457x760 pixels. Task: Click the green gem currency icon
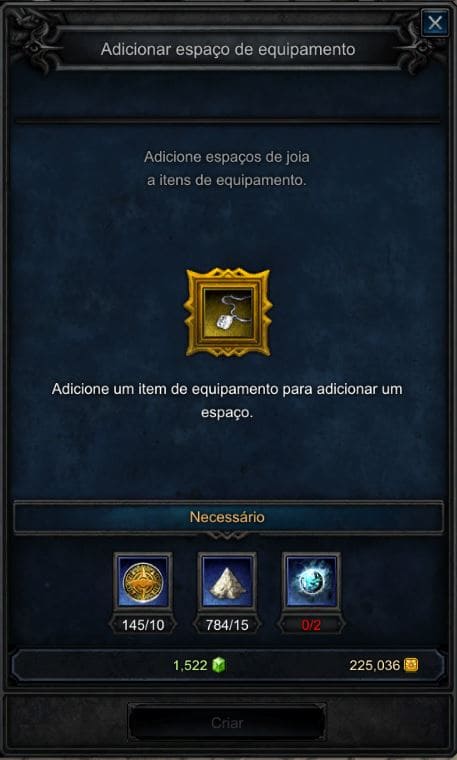point(219,665)
